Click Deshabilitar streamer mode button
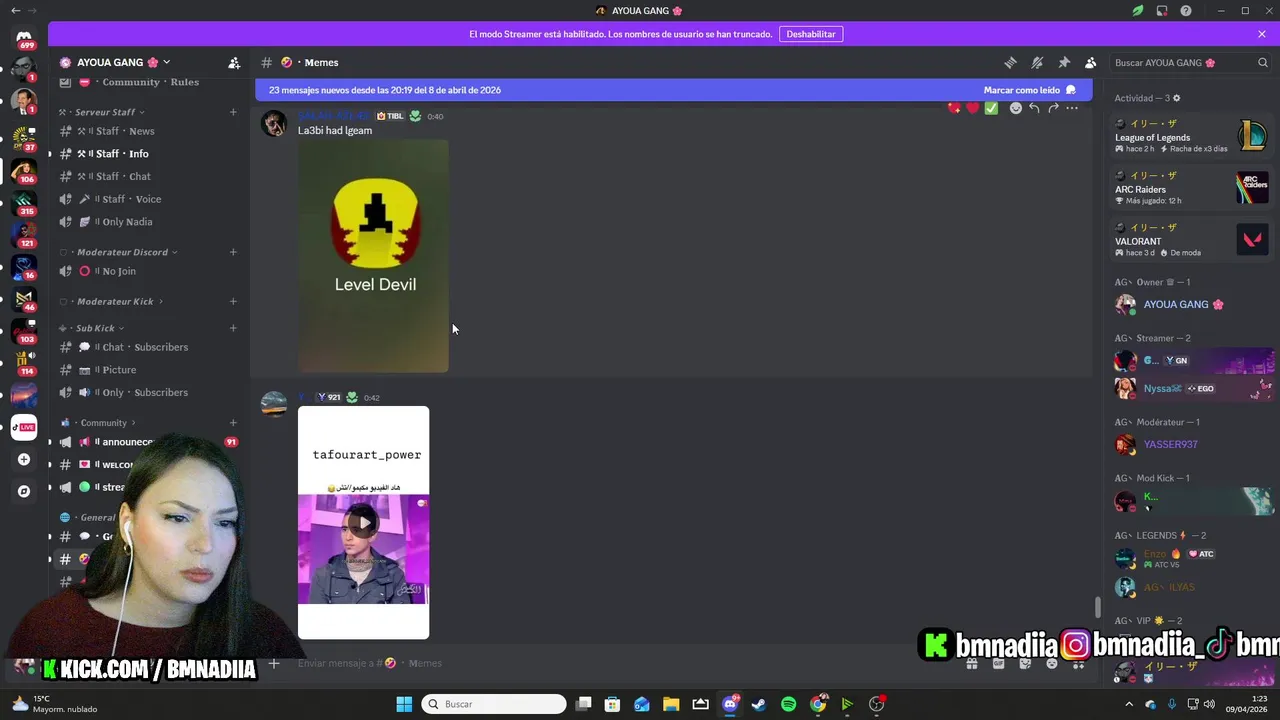Image resolution: width=1280 pixels, height=720 pixels. point(811,34)
